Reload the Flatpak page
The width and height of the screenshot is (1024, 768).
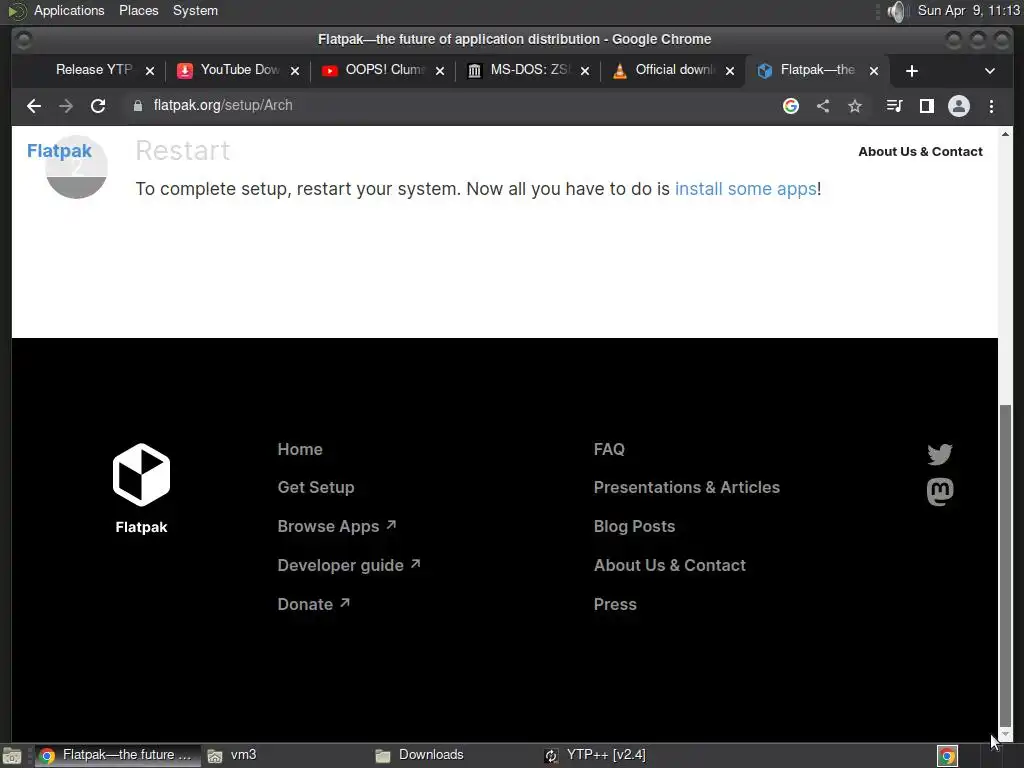click(98, 106)
